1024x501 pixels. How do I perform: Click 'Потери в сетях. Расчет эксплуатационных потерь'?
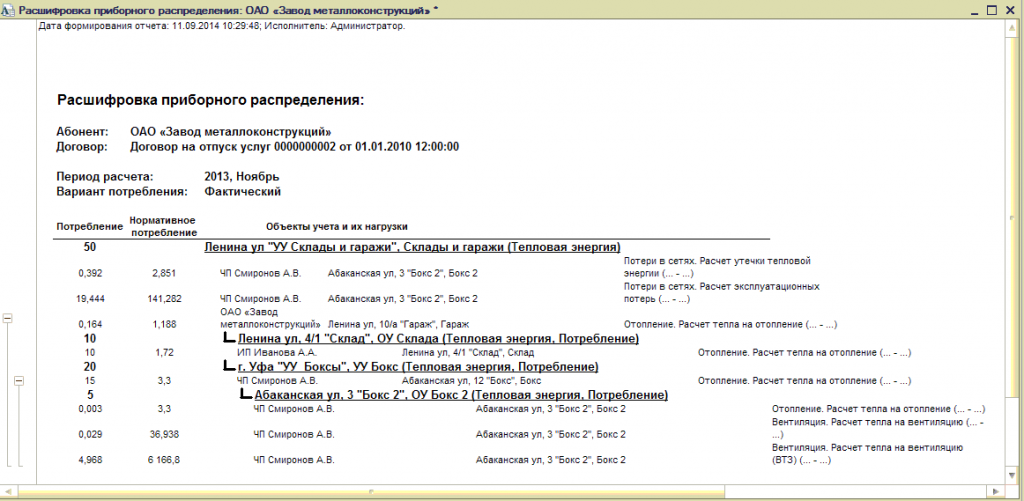(x=721, y=292)
